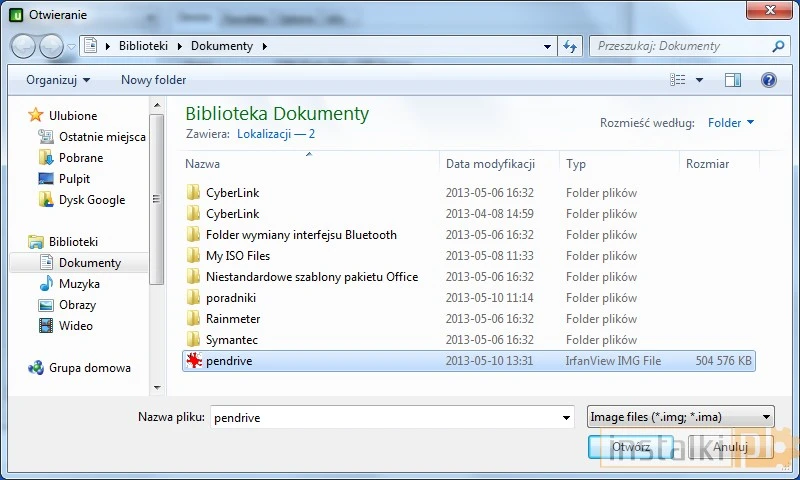This screenshot has width=800, height=480.
Task: Open the Image files type filter dropdown
Action: [x=680, y=417]
